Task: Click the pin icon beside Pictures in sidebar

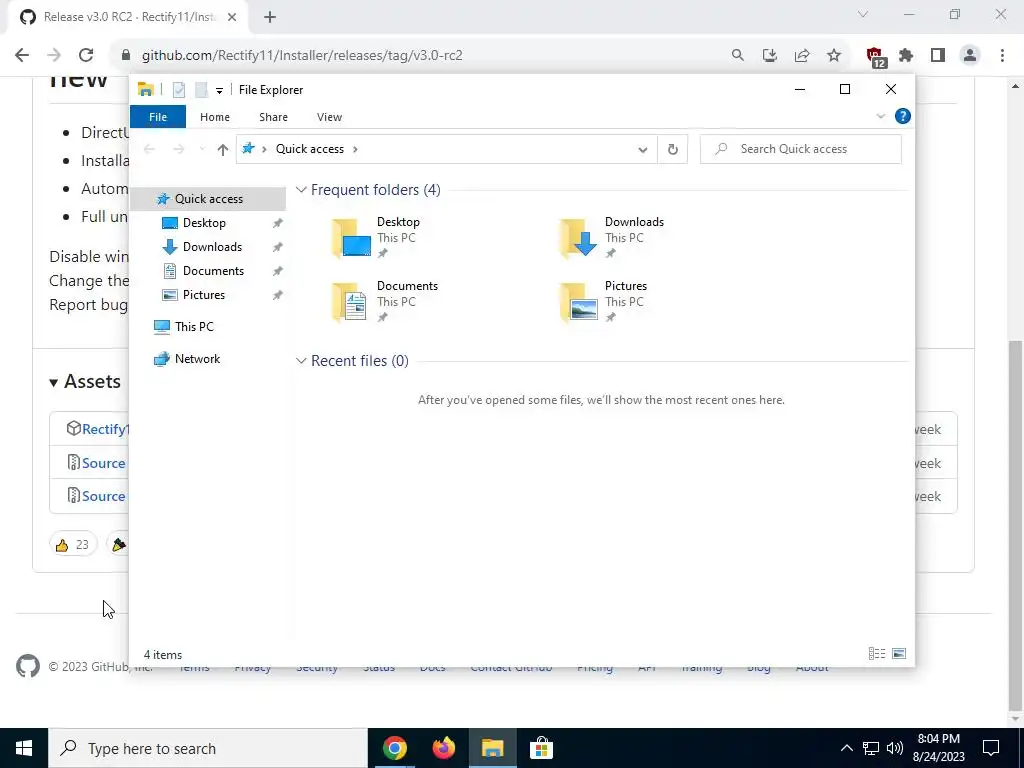Action: tap(278, 295)
